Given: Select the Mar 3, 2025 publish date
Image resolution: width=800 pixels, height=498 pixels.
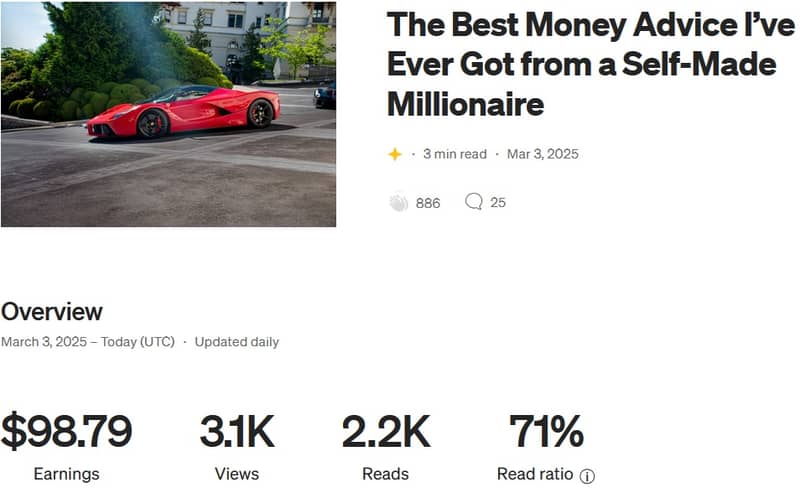Looking at the screenshot, I should click(x=543, y=154).
